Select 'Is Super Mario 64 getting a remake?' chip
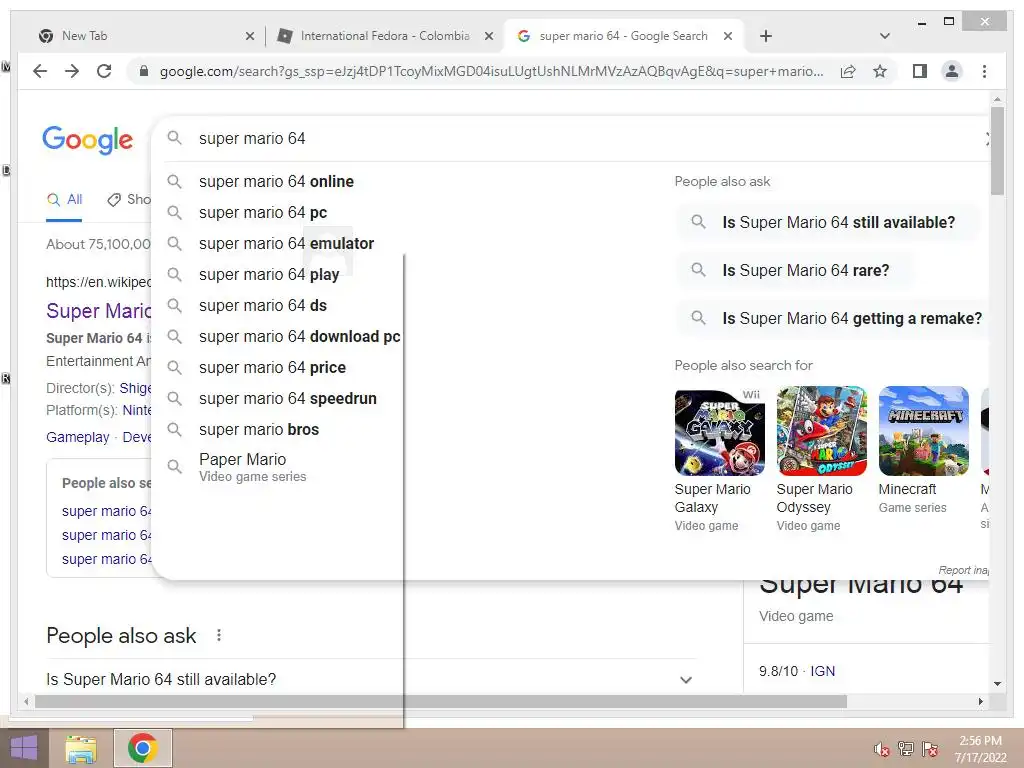1024x768 pixels. coord(833,319)
